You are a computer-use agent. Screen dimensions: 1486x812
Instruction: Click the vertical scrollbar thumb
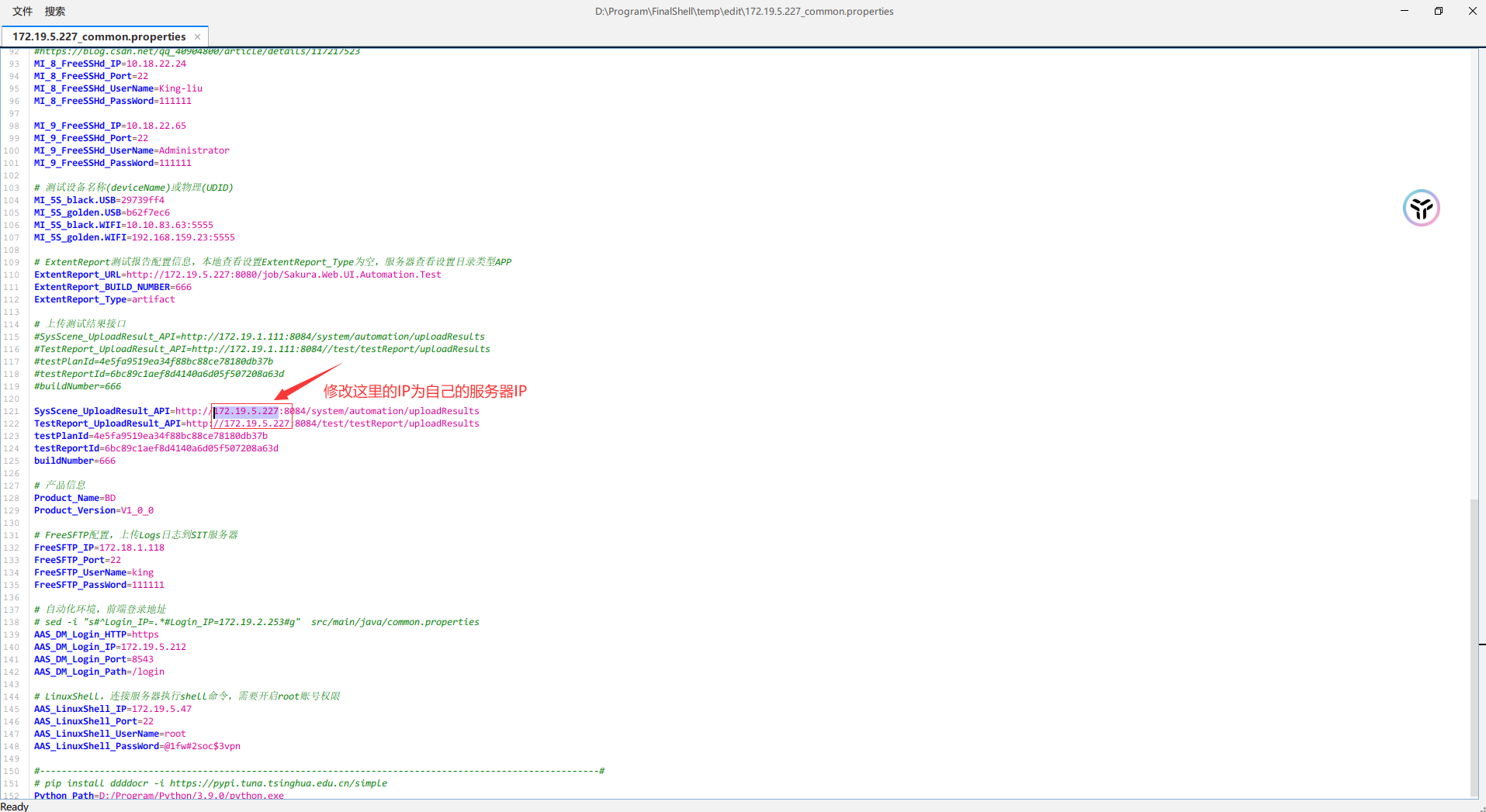[x=1474, y=646]
